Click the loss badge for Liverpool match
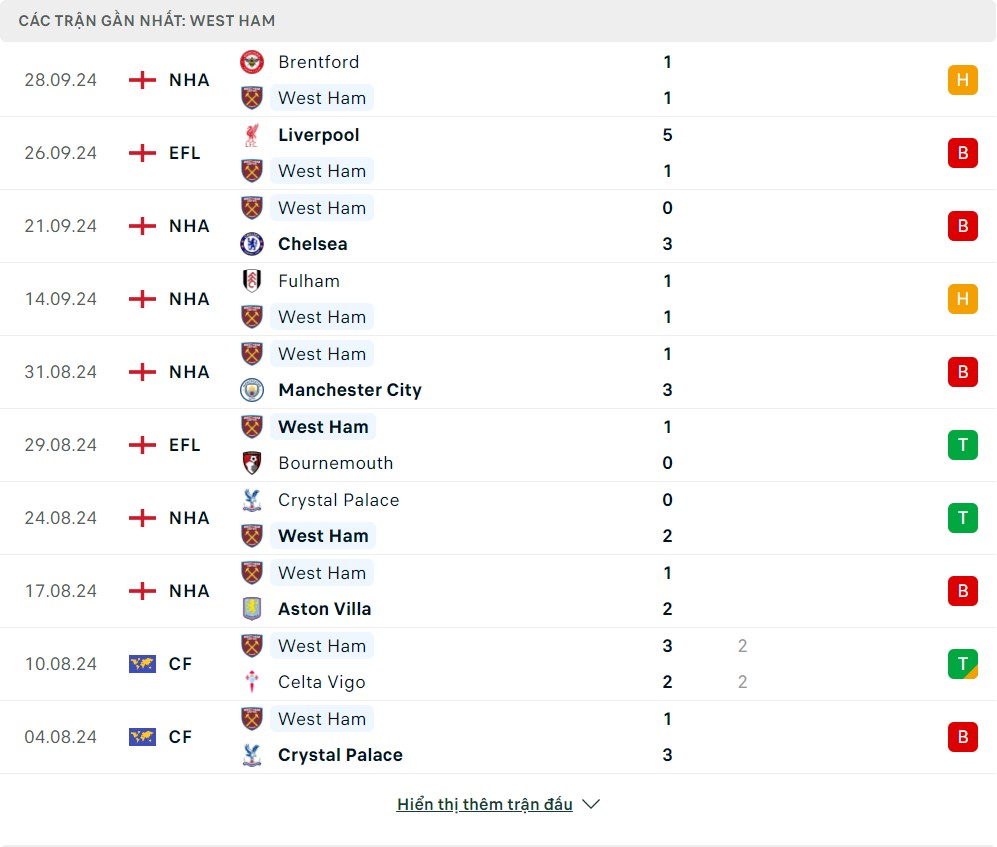 pos(962,153)
